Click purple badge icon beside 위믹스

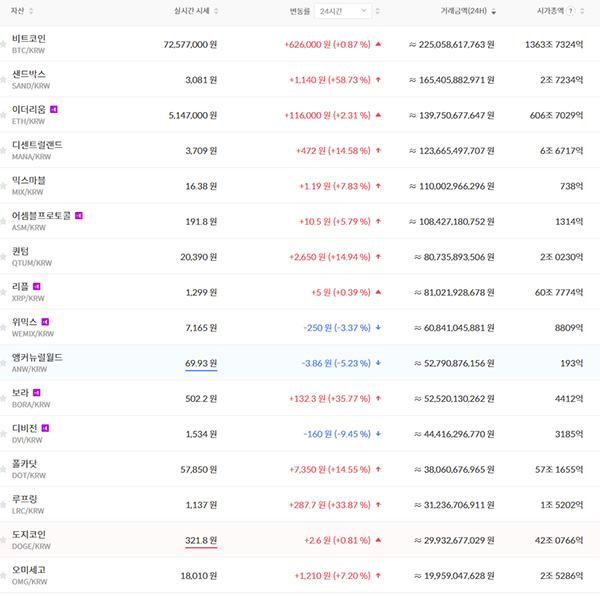[45, 322]
